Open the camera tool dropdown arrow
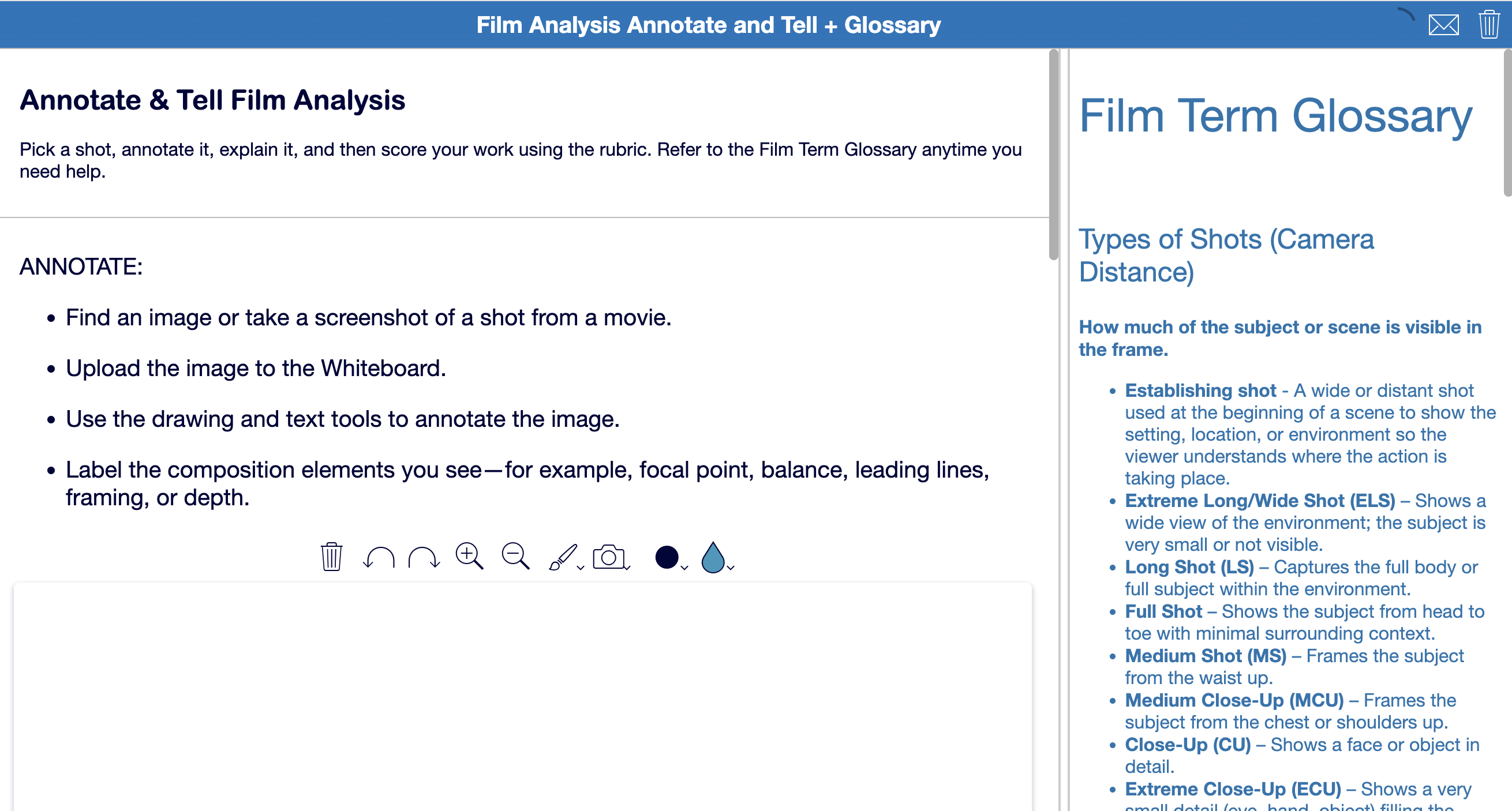This screenshot has height=811, width=1512. click(x=627, y=568)
